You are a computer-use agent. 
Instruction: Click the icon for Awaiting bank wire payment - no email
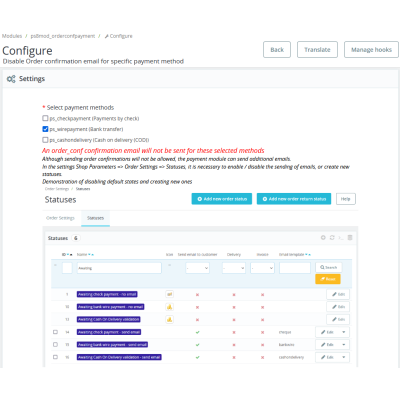pyautogui.click(x=170, y=307)
